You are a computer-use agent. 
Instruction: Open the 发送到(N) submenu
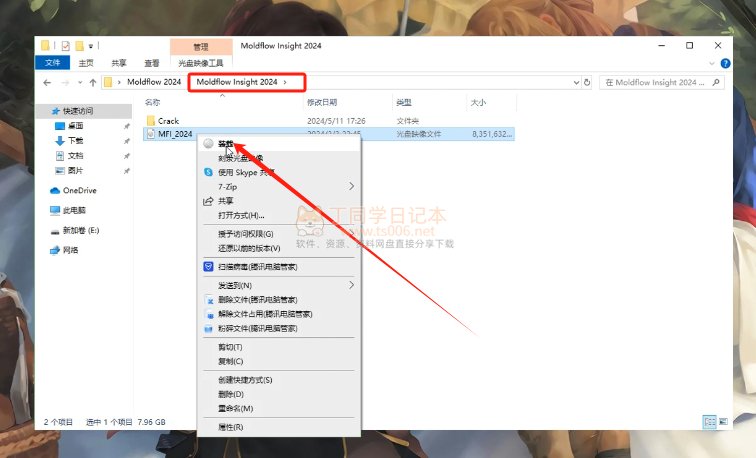(x=279, y=285)
